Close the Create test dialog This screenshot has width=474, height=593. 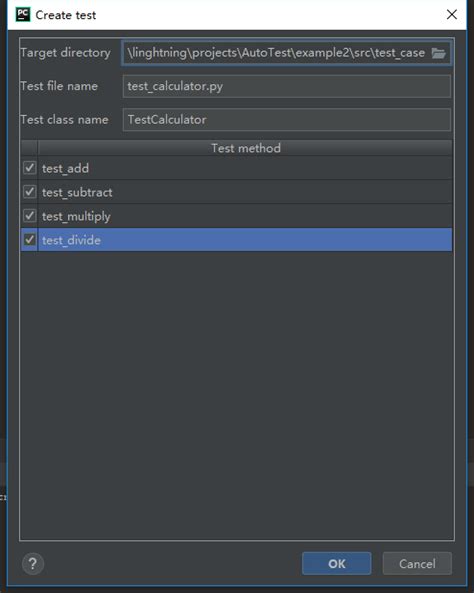pyautogui.click(x=452, y=15)
